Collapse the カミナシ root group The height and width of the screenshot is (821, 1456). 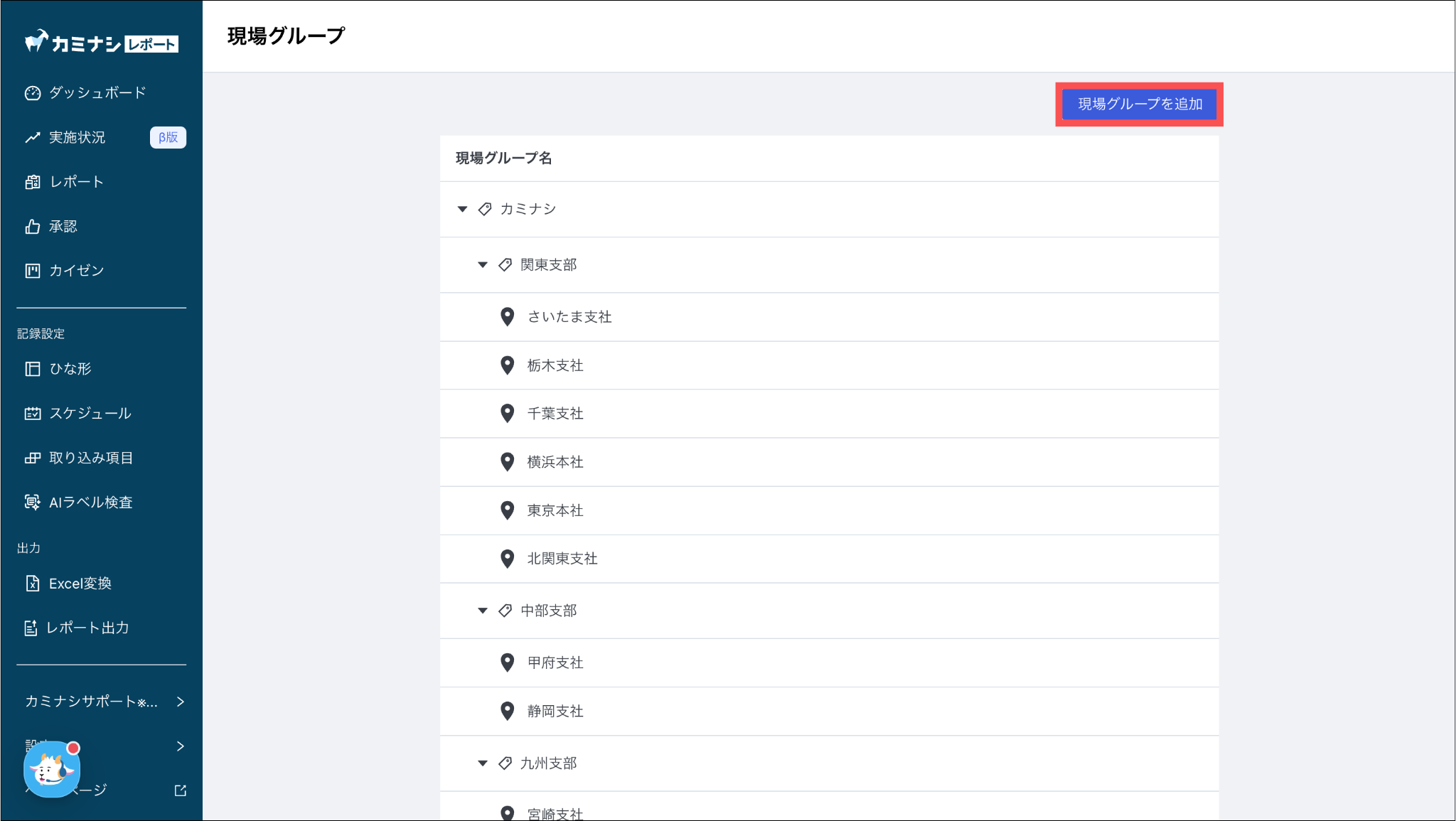463,209
